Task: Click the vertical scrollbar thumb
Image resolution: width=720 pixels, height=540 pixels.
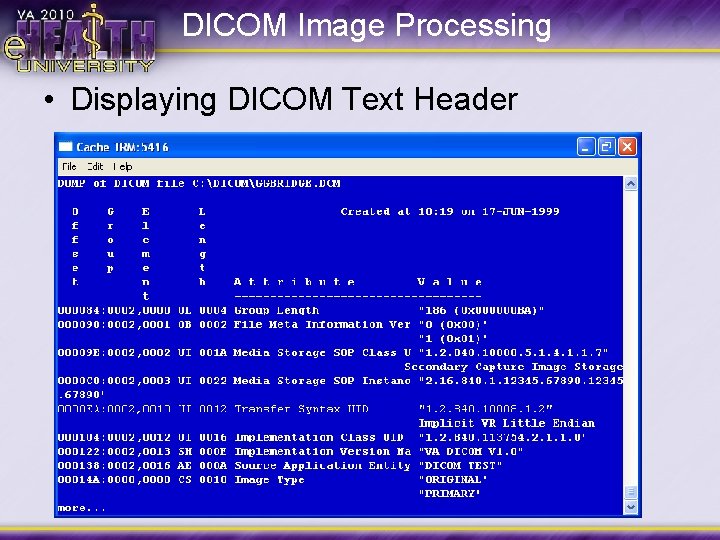Action: pos(631,492)
